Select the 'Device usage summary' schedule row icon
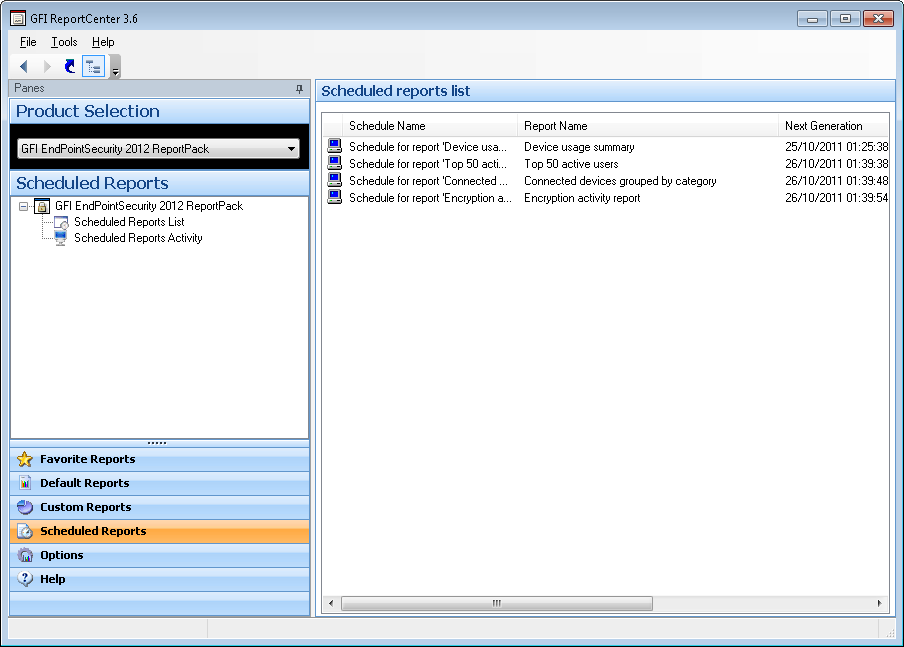904x647 pixels. coord(334,147)
